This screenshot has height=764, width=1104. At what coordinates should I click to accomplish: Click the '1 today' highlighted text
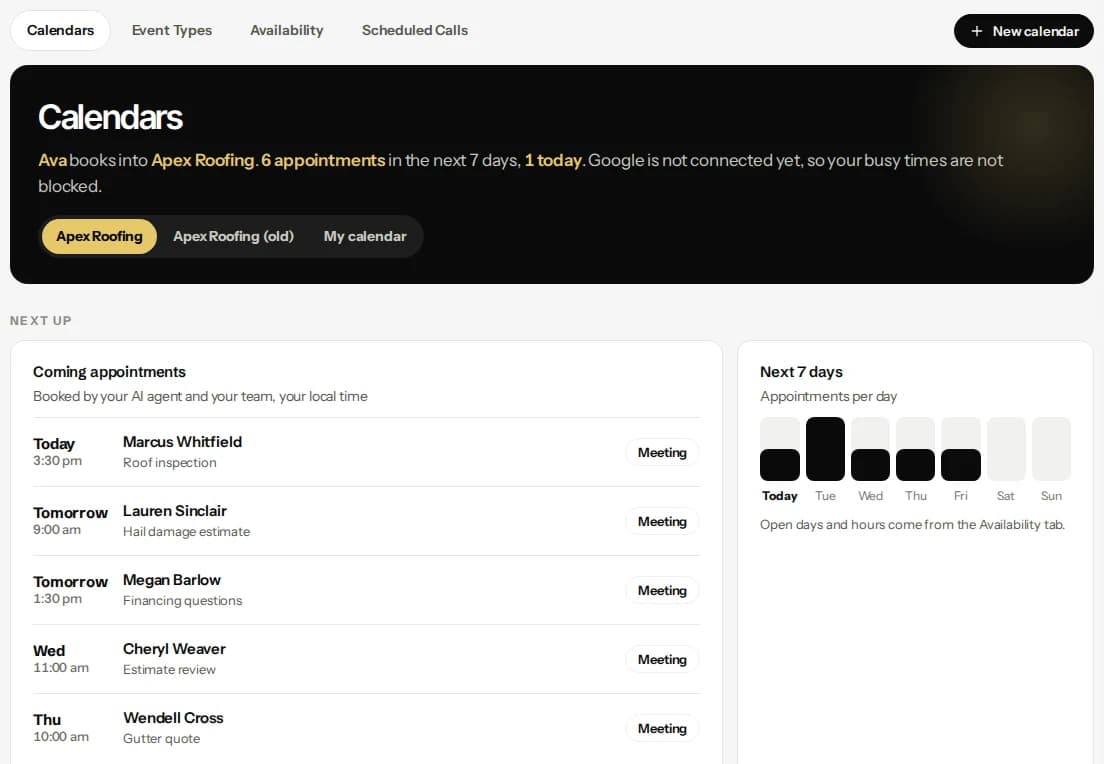(x=553, y=161)
